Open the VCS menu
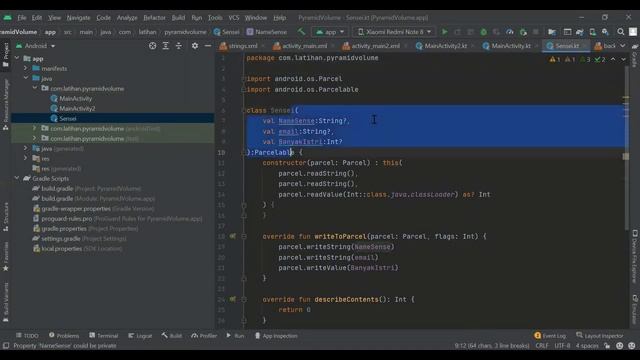Image resolution: width=640 pixels, height=360 pixels. tap(233, 18)
